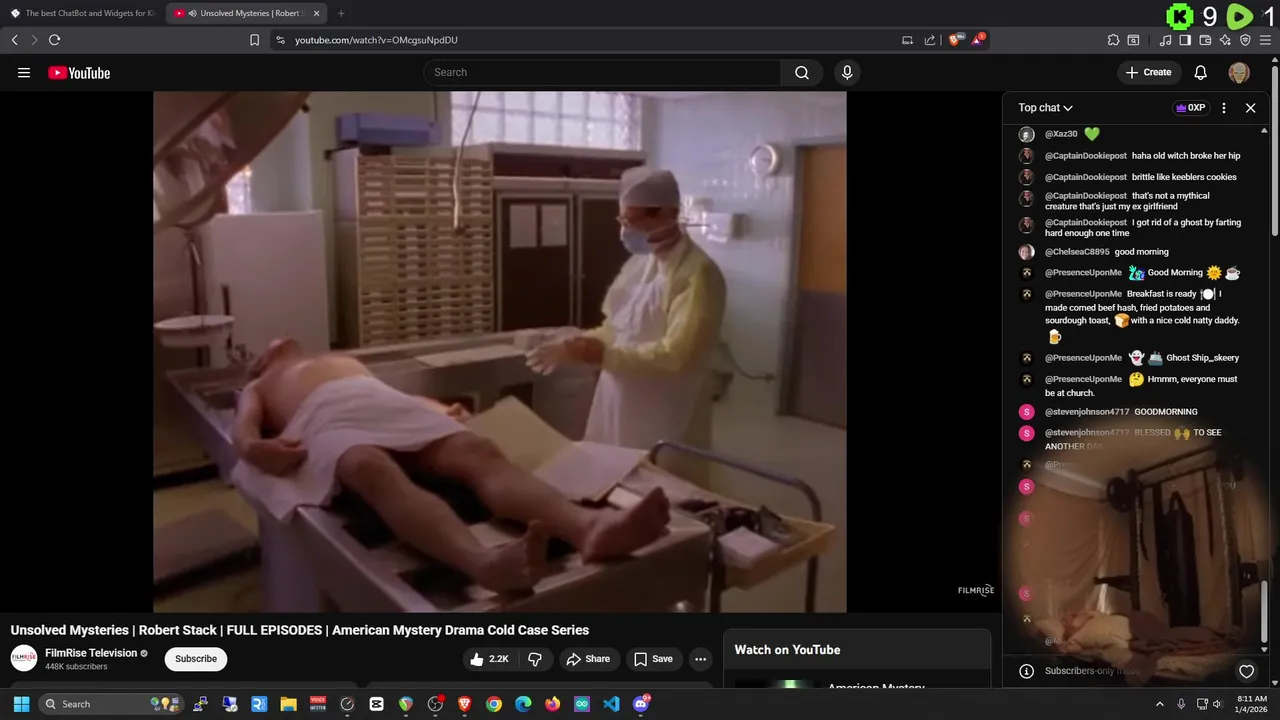Go back to previous page
The height and width of the screenshot is (720, 1280).
click(x=14, y=40)
